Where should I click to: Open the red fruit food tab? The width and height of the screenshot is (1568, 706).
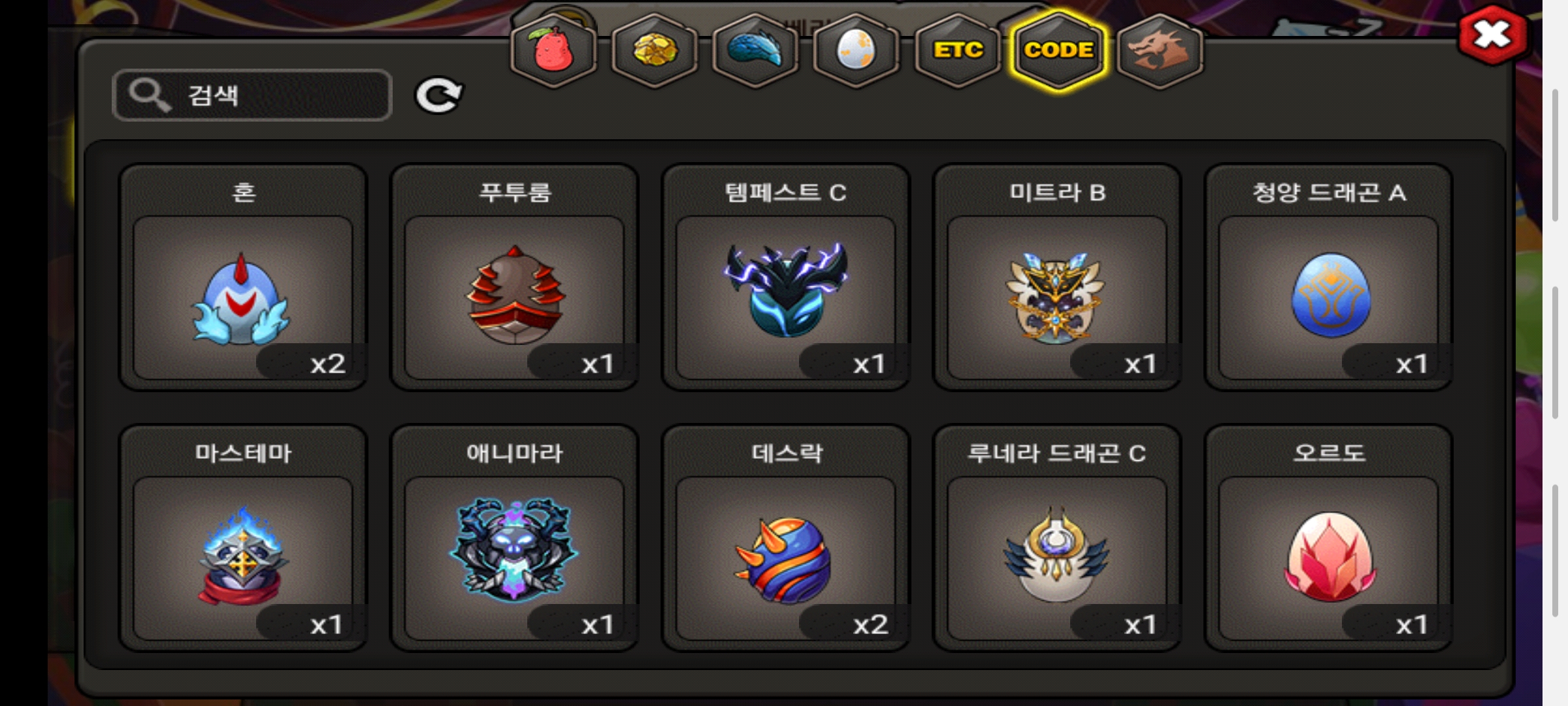coord(553,50)
